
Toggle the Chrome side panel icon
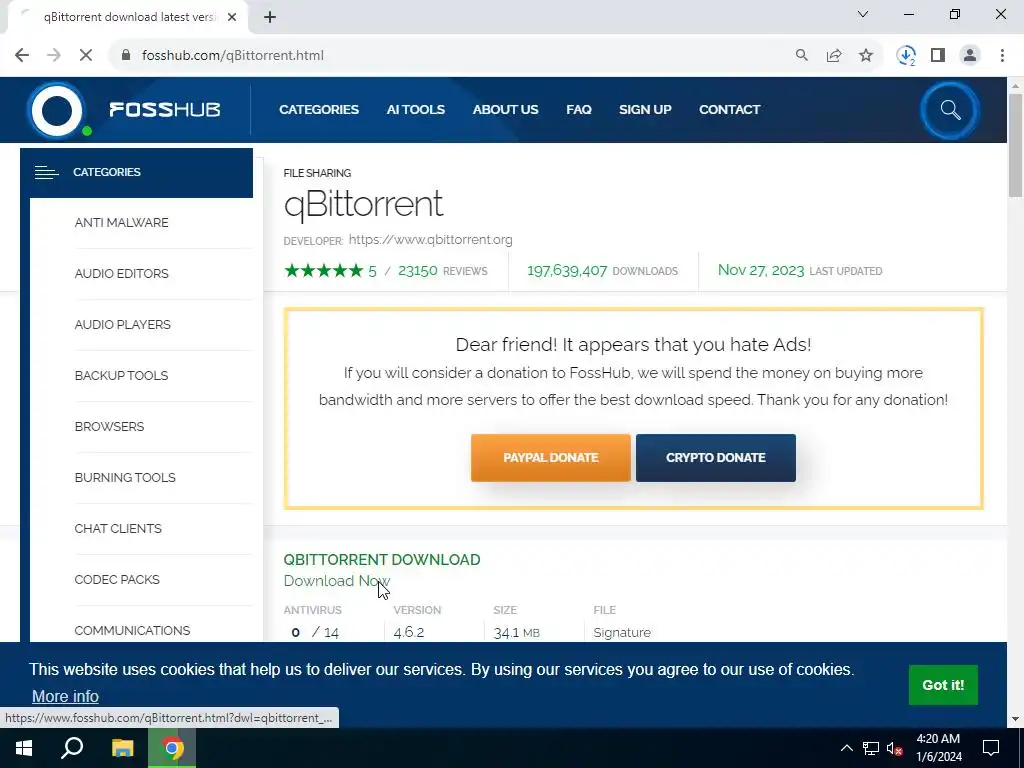(938, 56)
